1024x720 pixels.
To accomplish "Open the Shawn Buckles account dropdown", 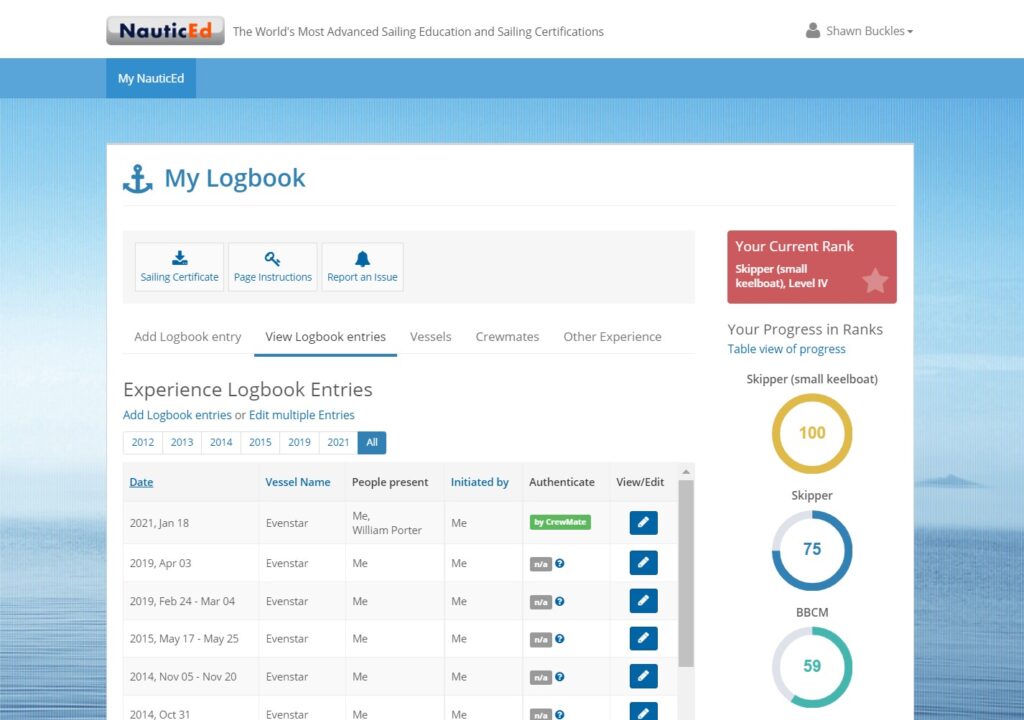I will point(866,30).
